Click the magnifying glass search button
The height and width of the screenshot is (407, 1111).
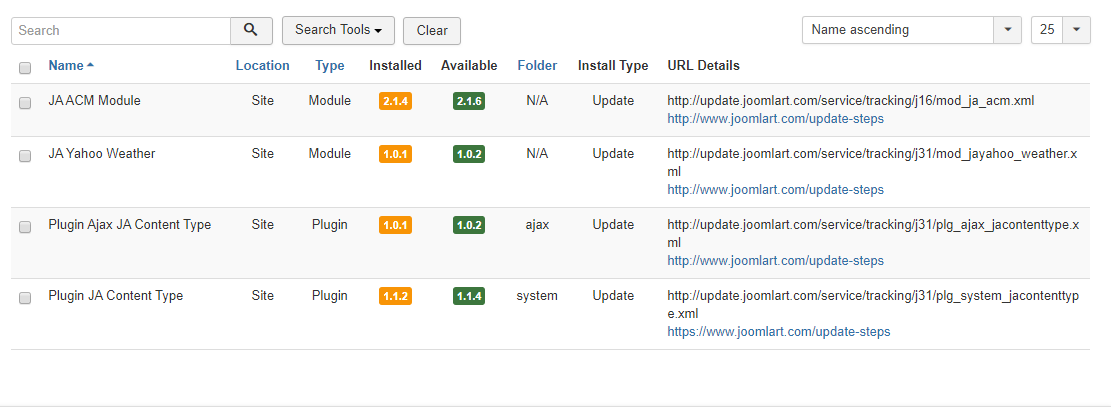coord(251,30)
